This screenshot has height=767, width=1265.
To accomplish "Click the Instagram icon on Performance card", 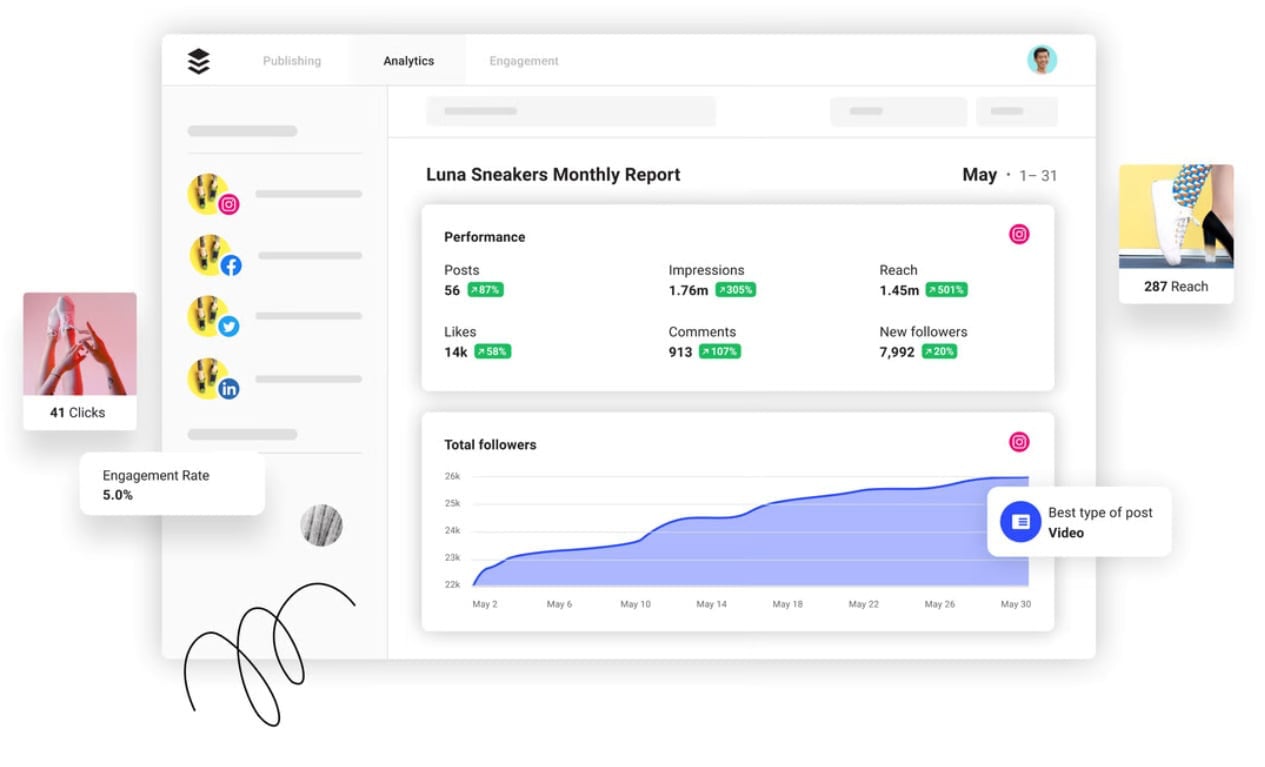I will coord(1019,235).
